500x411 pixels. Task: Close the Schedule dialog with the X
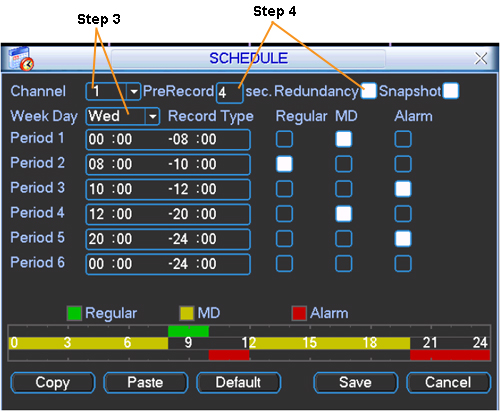tap(481, 58)
